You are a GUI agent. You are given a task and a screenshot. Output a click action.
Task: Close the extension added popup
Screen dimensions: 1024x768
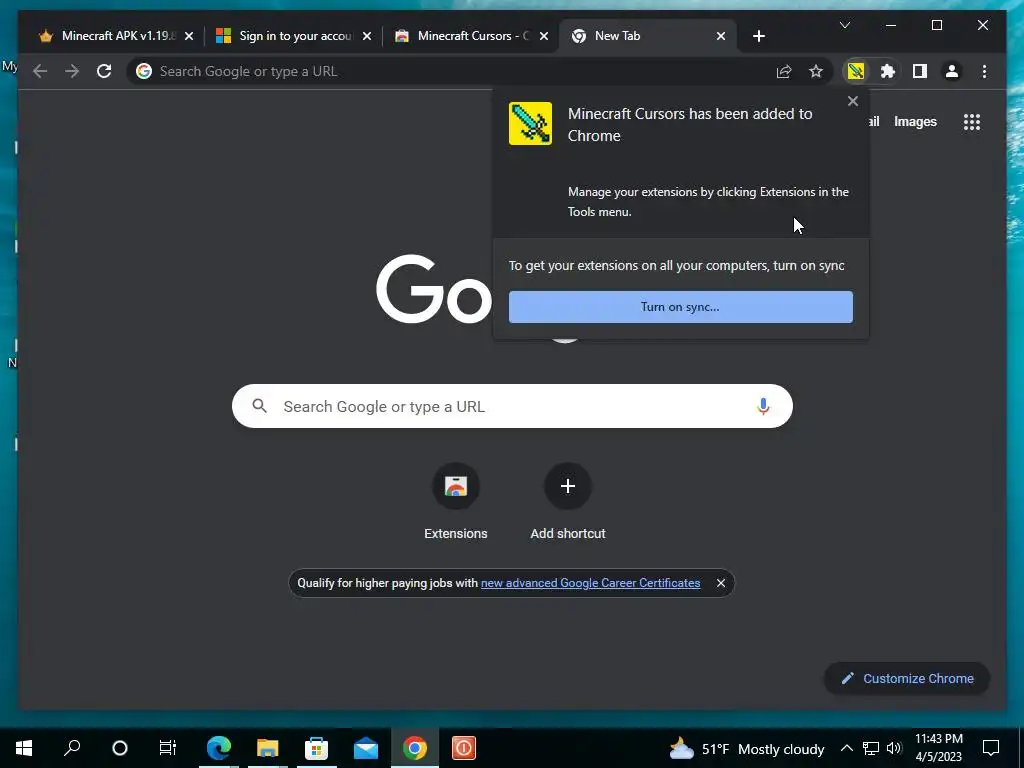(x=852, y=101)
